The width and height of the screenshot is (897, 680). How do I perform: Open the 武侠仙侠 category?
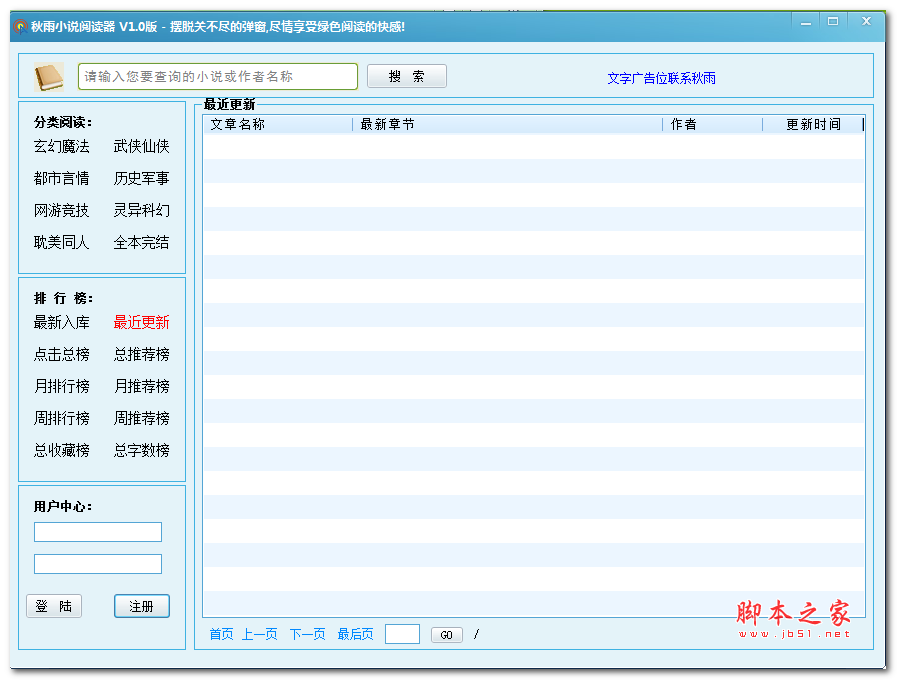[141, 146]
